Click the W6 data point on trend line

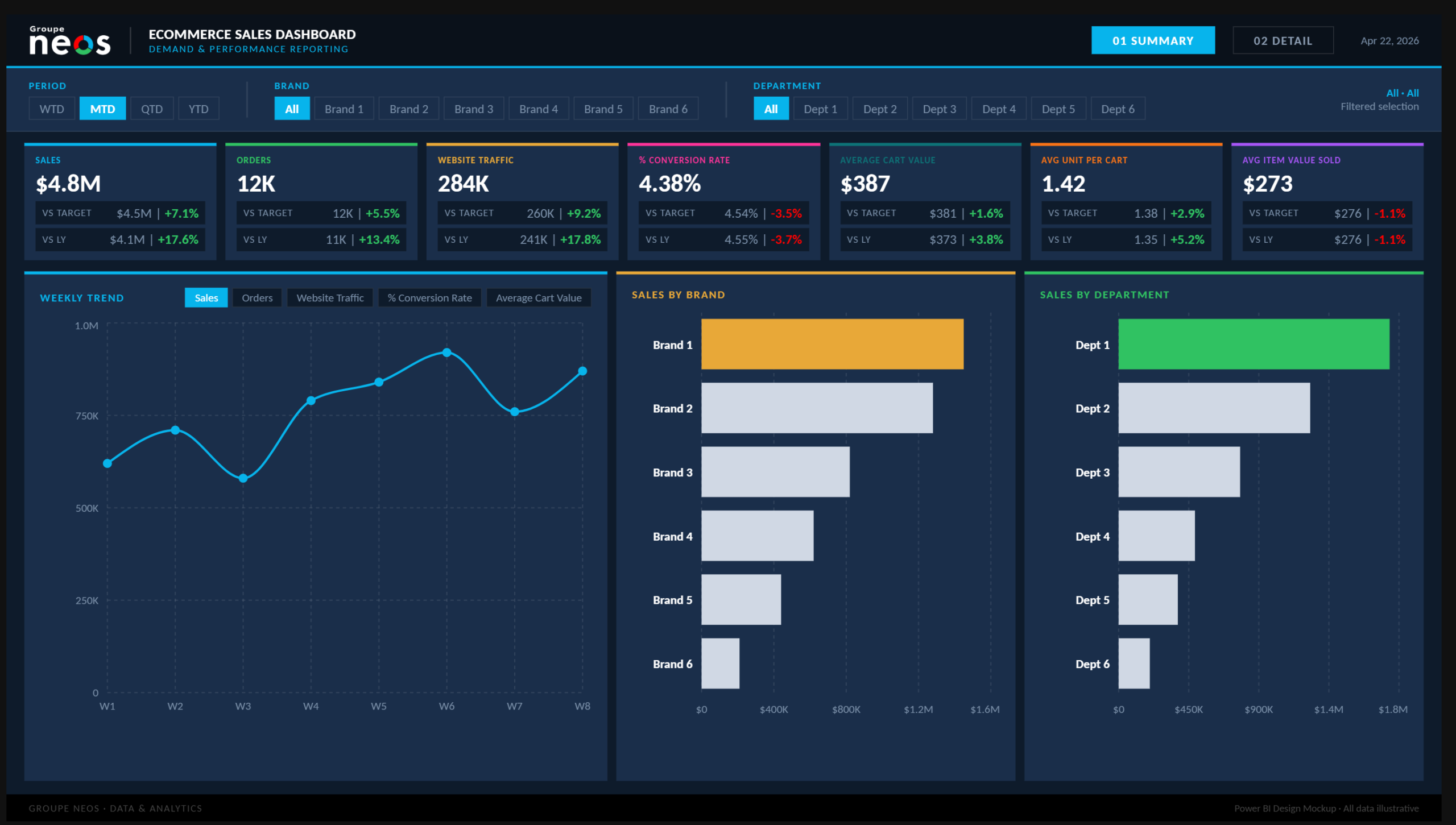(x=447, y=353)
